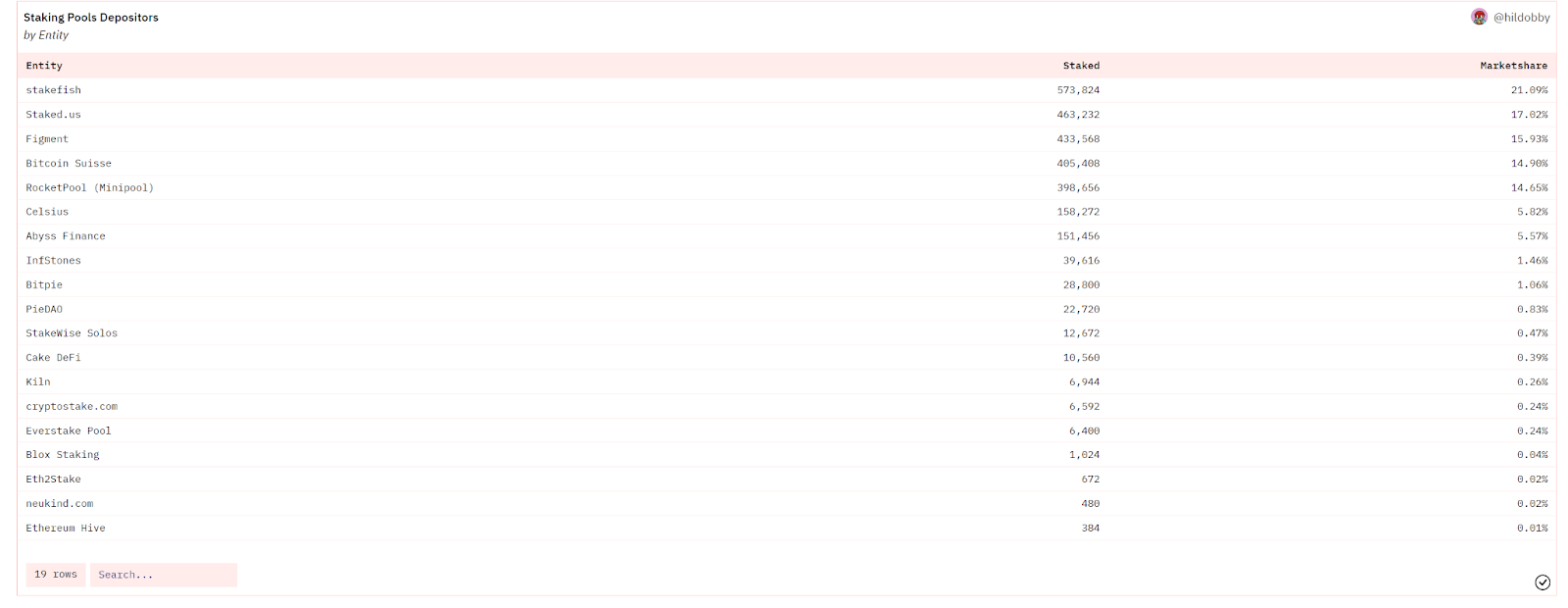Click the 405,408 staked value
Viewport: 1568px width, 608px height.
(1078, 164)
